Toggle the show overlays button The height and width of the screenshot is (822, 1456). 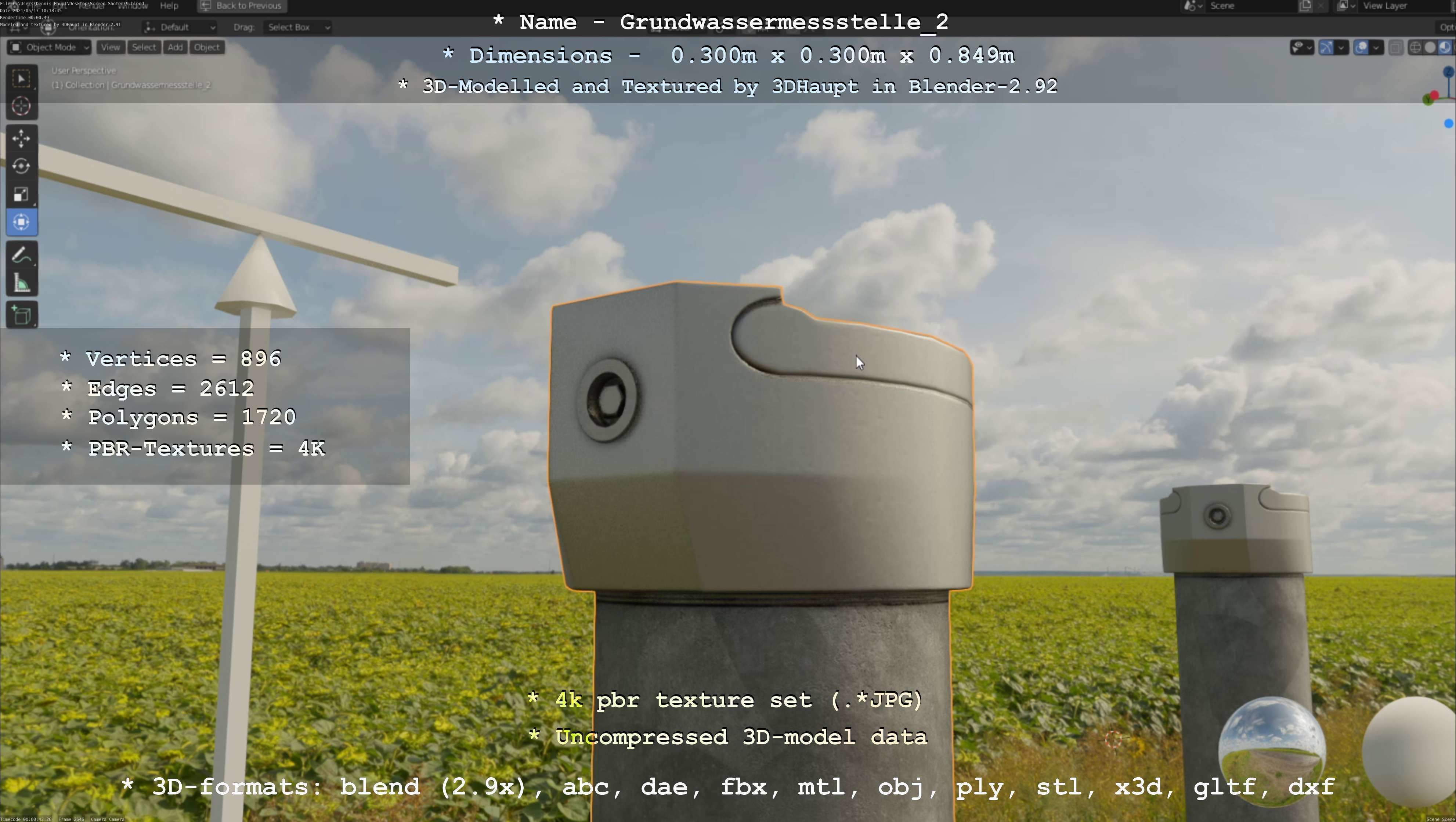point(1362,47)
